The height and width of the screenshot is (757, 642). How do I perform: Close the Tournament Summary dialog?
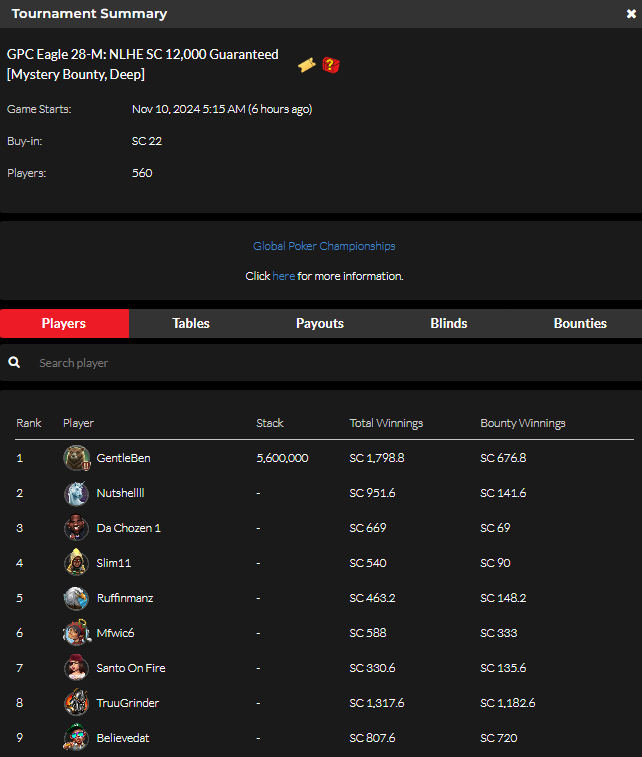coord(631,14)
